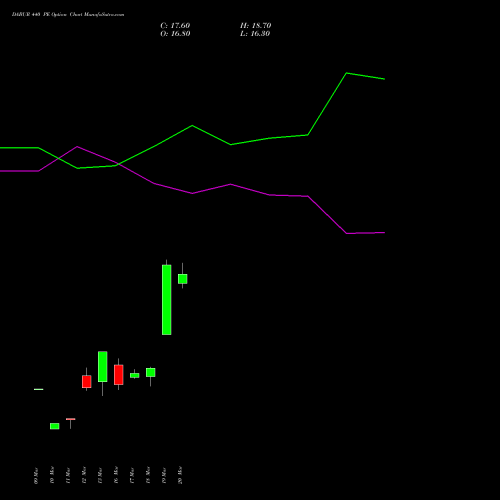This screenshot has height=500, width=500.
Task: Select the flat green dash candle for 09 Mar
Action: pyautogui.click(x=39, y=389)
